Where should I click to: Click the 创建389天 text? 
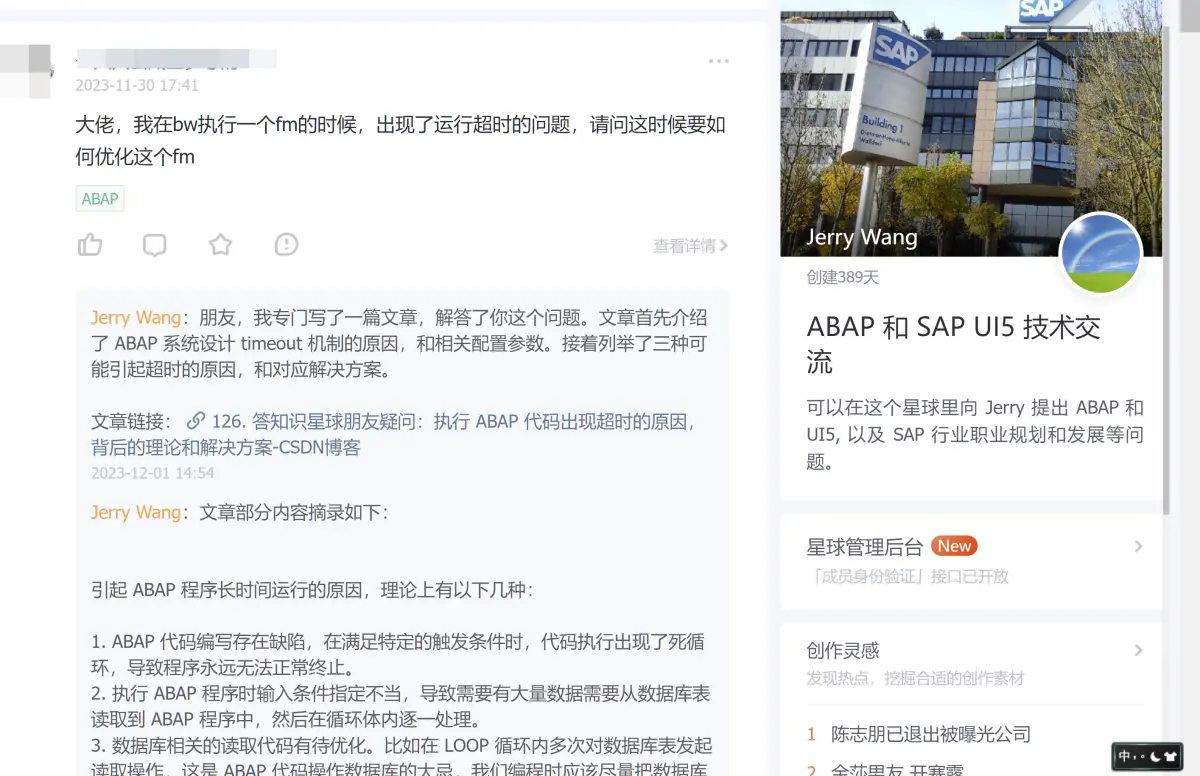coord(842,277)
